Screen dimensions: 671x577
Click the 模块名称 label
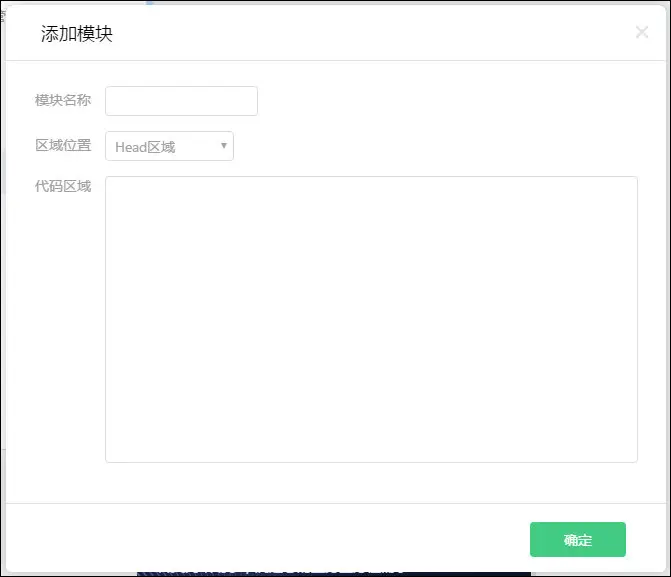pos(63,100)
